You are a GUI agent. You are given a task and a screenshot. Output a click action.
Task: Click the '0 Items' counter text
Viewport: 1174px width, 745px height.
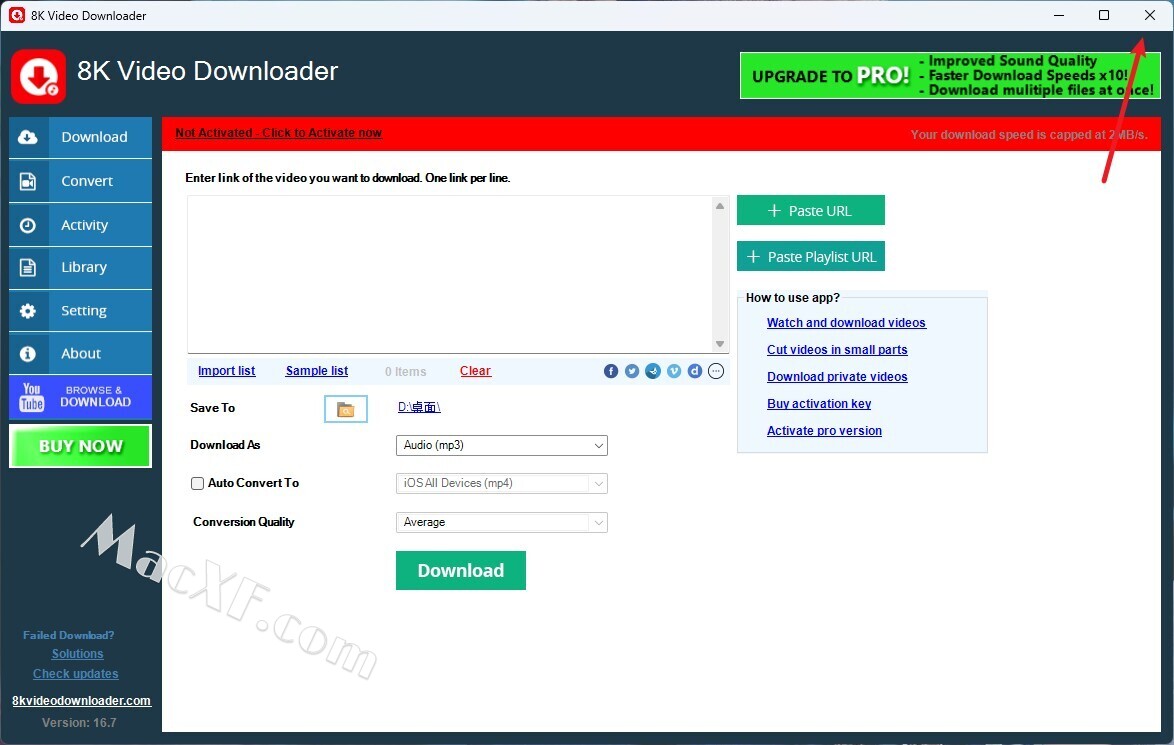point(405,372)
